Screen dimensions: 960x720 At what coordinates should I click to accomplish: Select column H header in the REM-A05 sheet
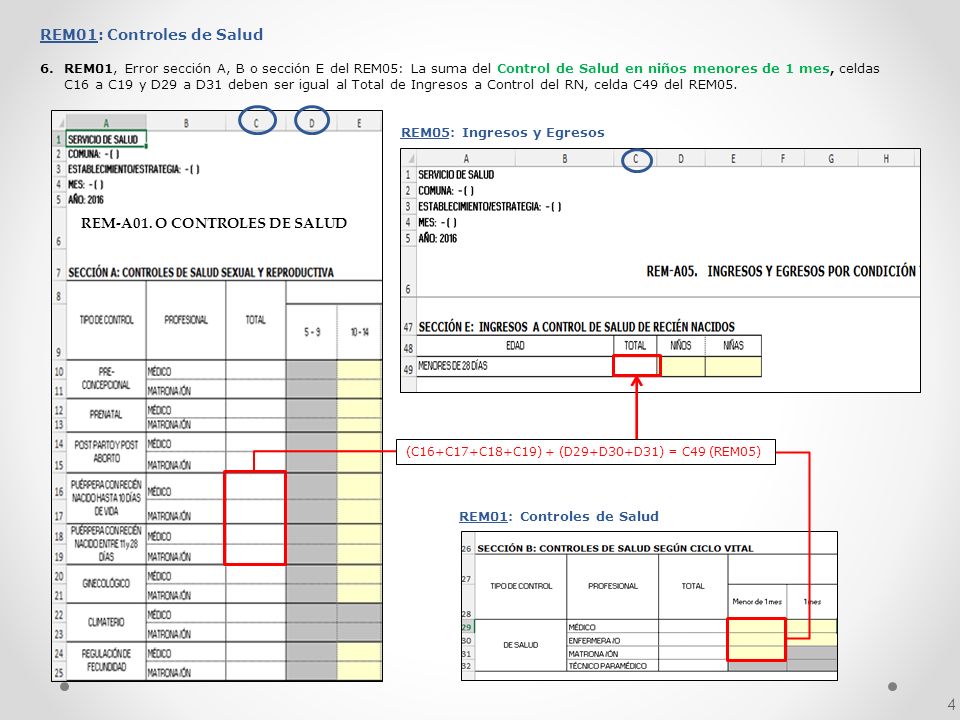point(886,159)
